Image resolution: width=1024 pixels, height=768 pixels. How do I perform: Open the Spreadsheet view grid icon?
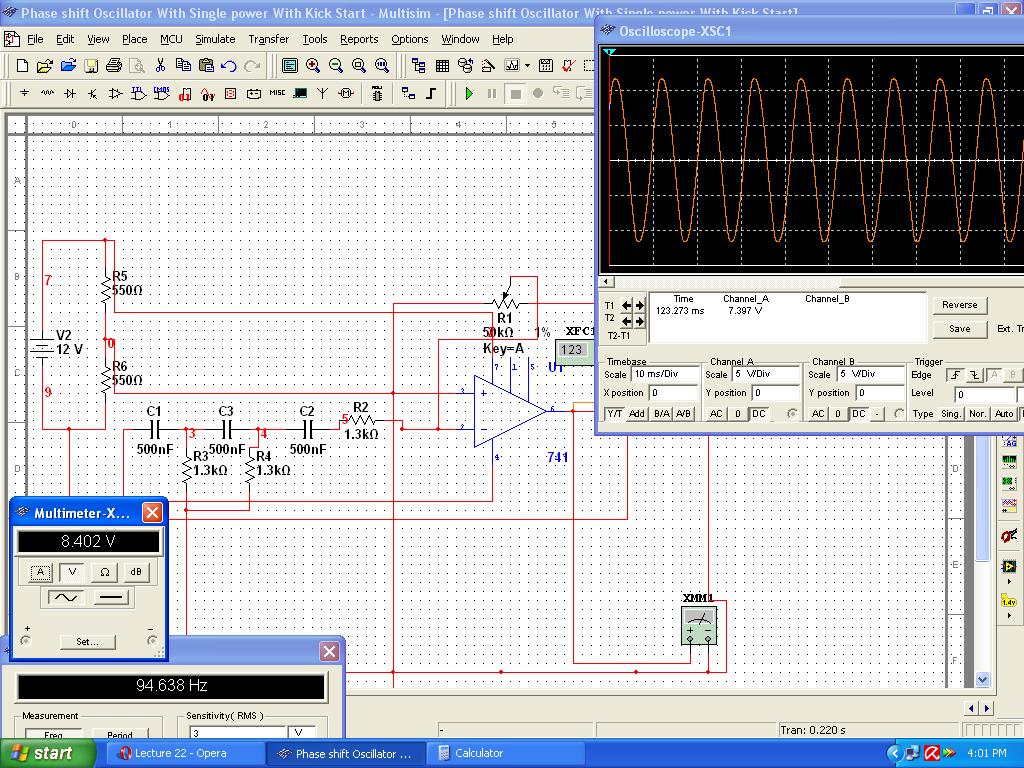click(x=442, y=65)
